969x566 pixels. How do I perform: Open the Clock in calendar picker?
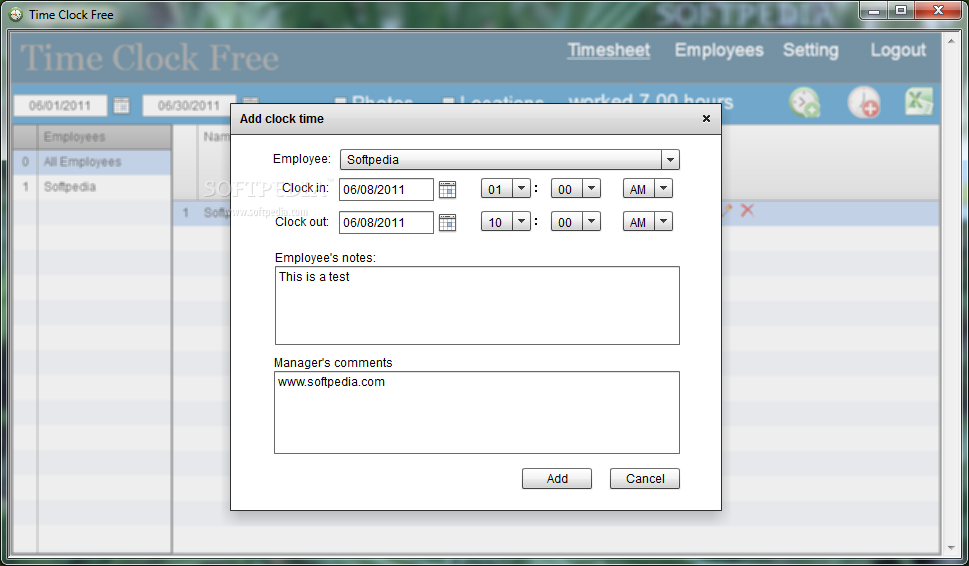[447, 189]
